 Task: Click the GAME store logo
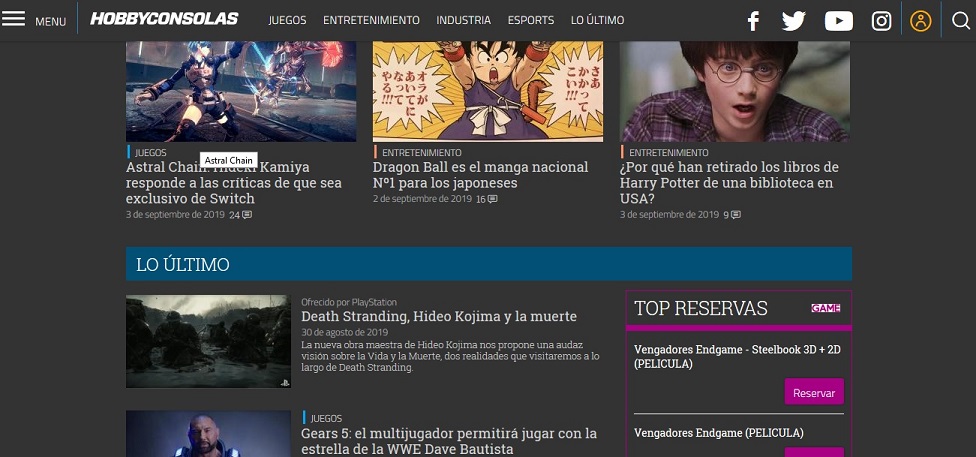826,308
